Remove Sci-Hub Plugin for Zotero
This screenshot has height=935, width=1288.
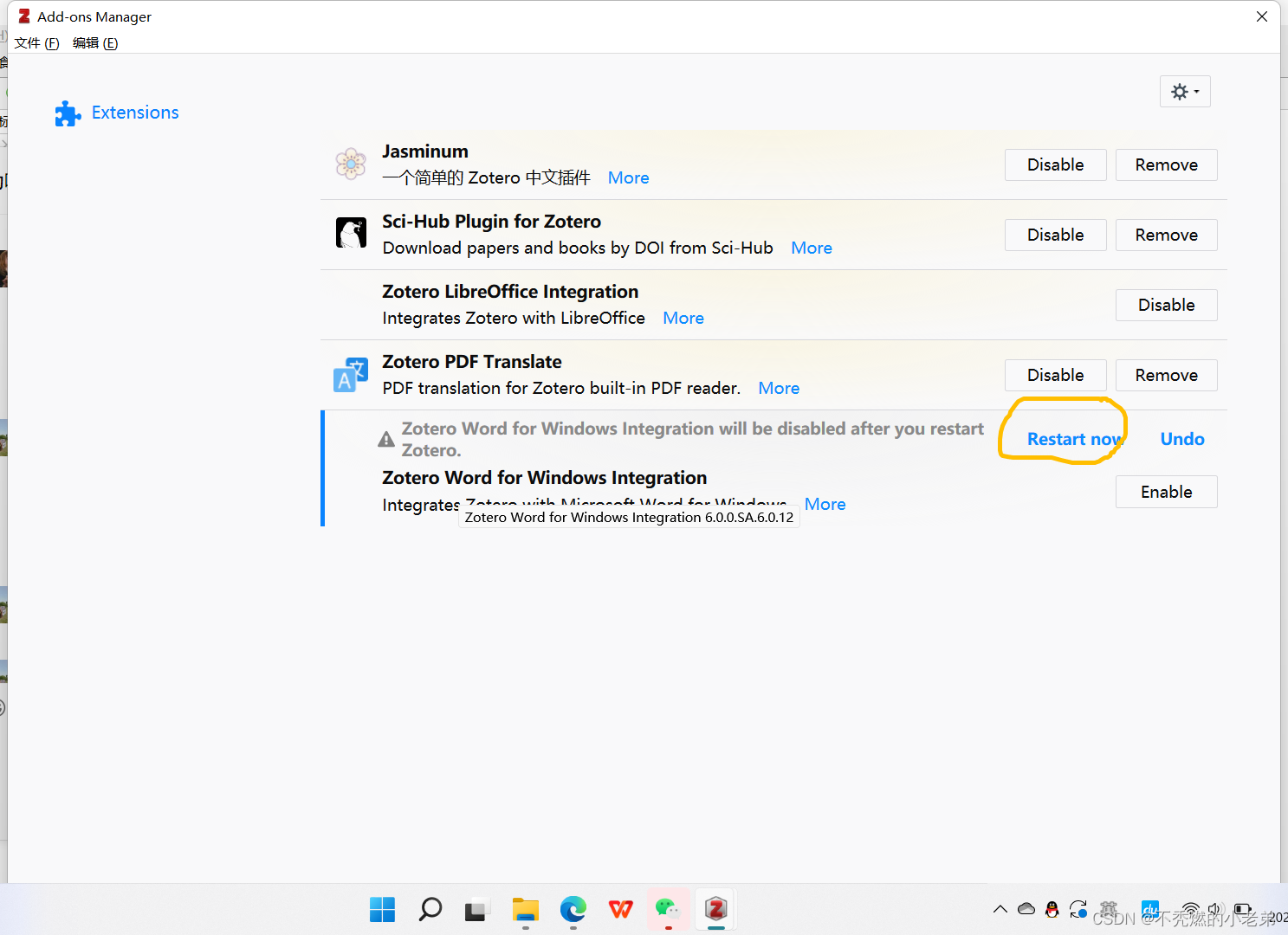1166,235
